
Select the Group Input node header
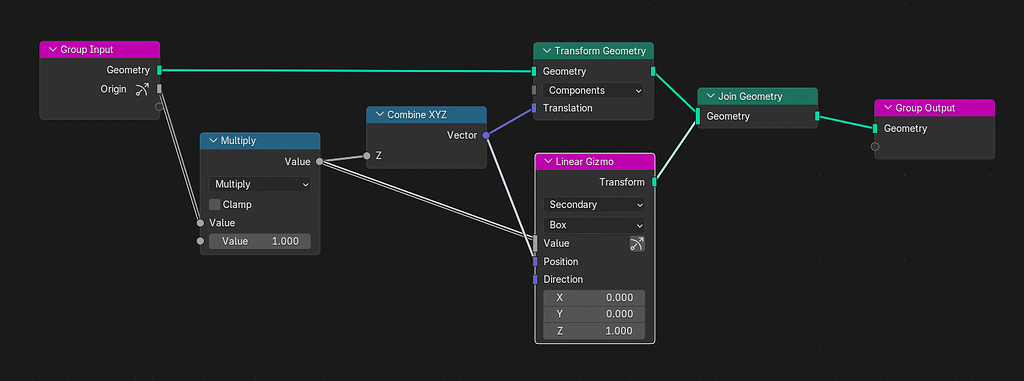coord(100,50)
